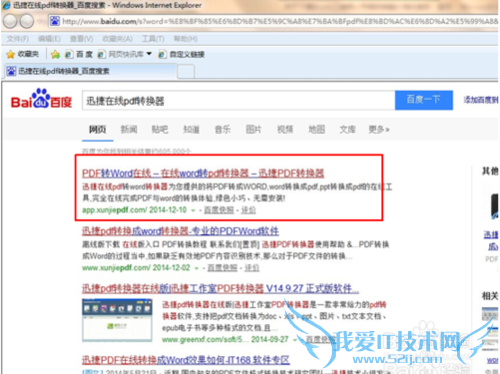The height and width of the screenshot is (374, 500).
Task: Open the 自定义链接 favorites bar link
Action: (x=182, y=54)
